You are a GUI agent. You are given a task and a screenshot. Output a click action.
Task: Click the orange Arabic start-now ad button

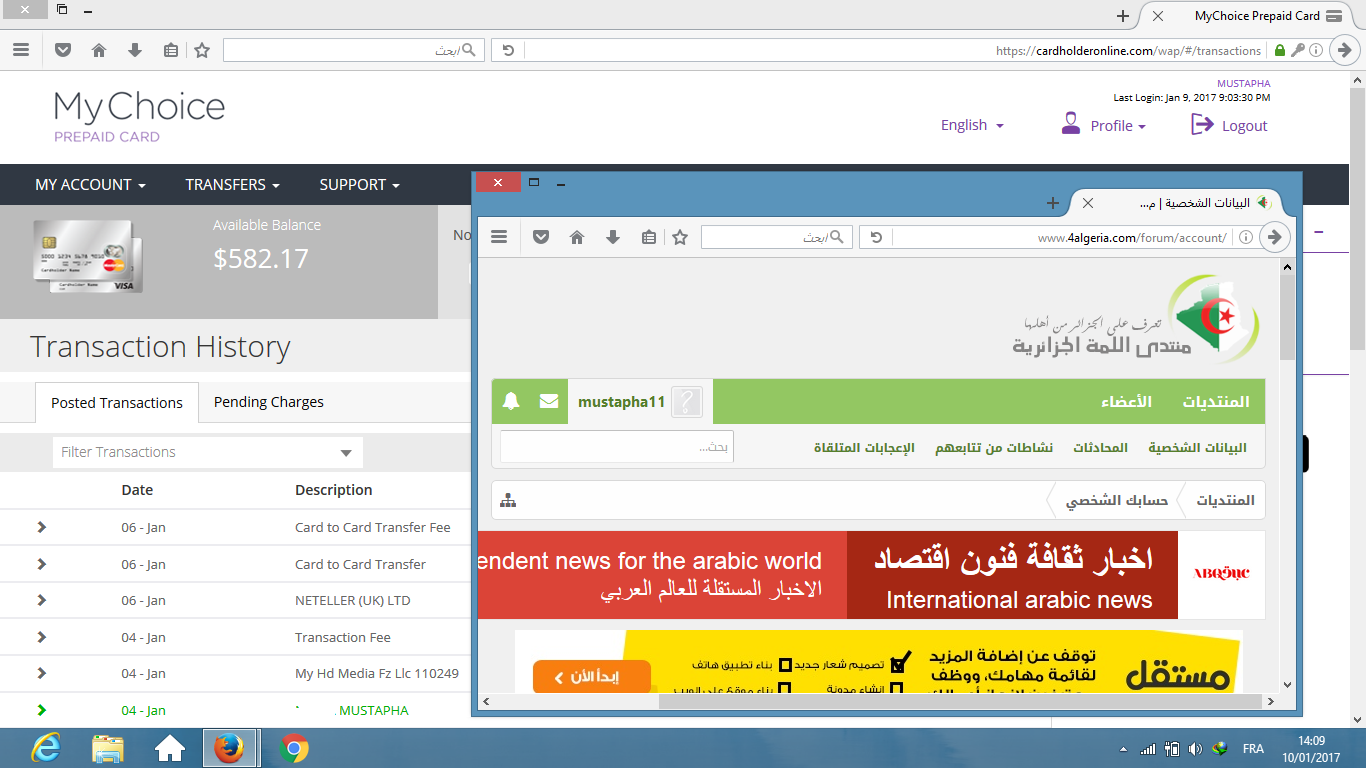591,677
